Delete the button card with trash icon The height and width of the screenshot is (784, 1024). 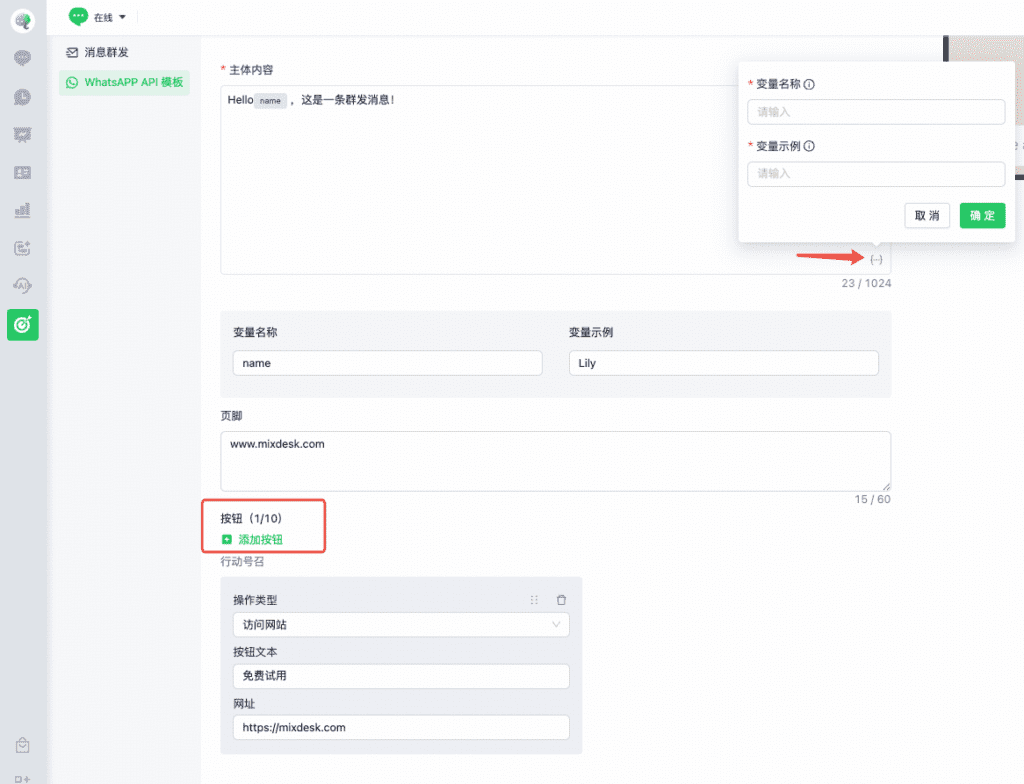[x=561, y=600]
